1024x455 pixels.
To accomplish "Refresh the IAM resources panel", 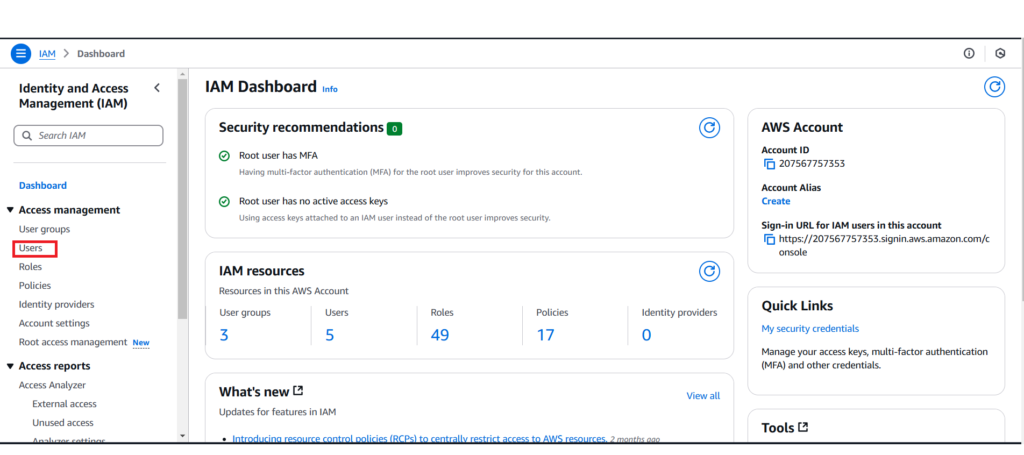I will click(x=708, y=271).
